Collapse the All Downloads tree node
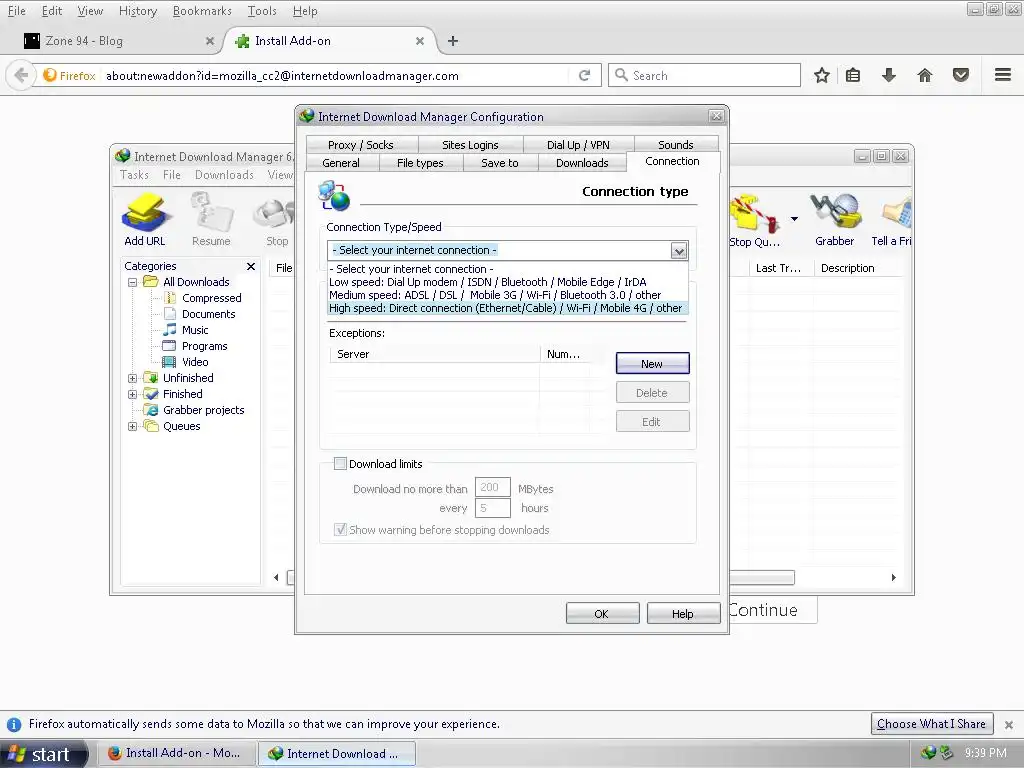Image resolution: width=1024 pixels, height=768 pixels. coord(133,283)
